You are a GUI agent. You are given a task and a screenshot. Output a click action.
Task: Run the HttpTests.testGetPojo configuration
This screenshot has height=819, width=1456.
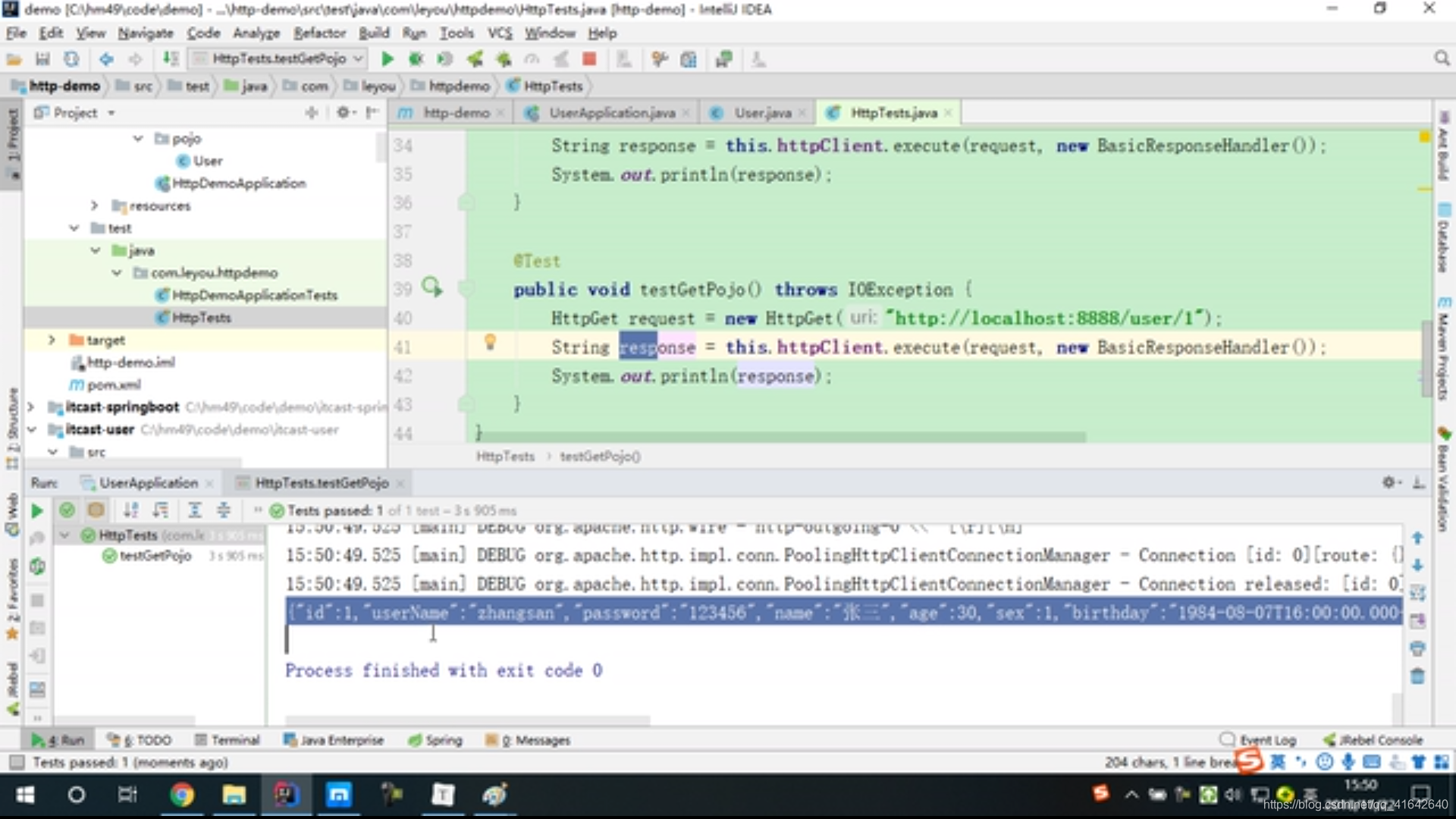tap(387, 59)
